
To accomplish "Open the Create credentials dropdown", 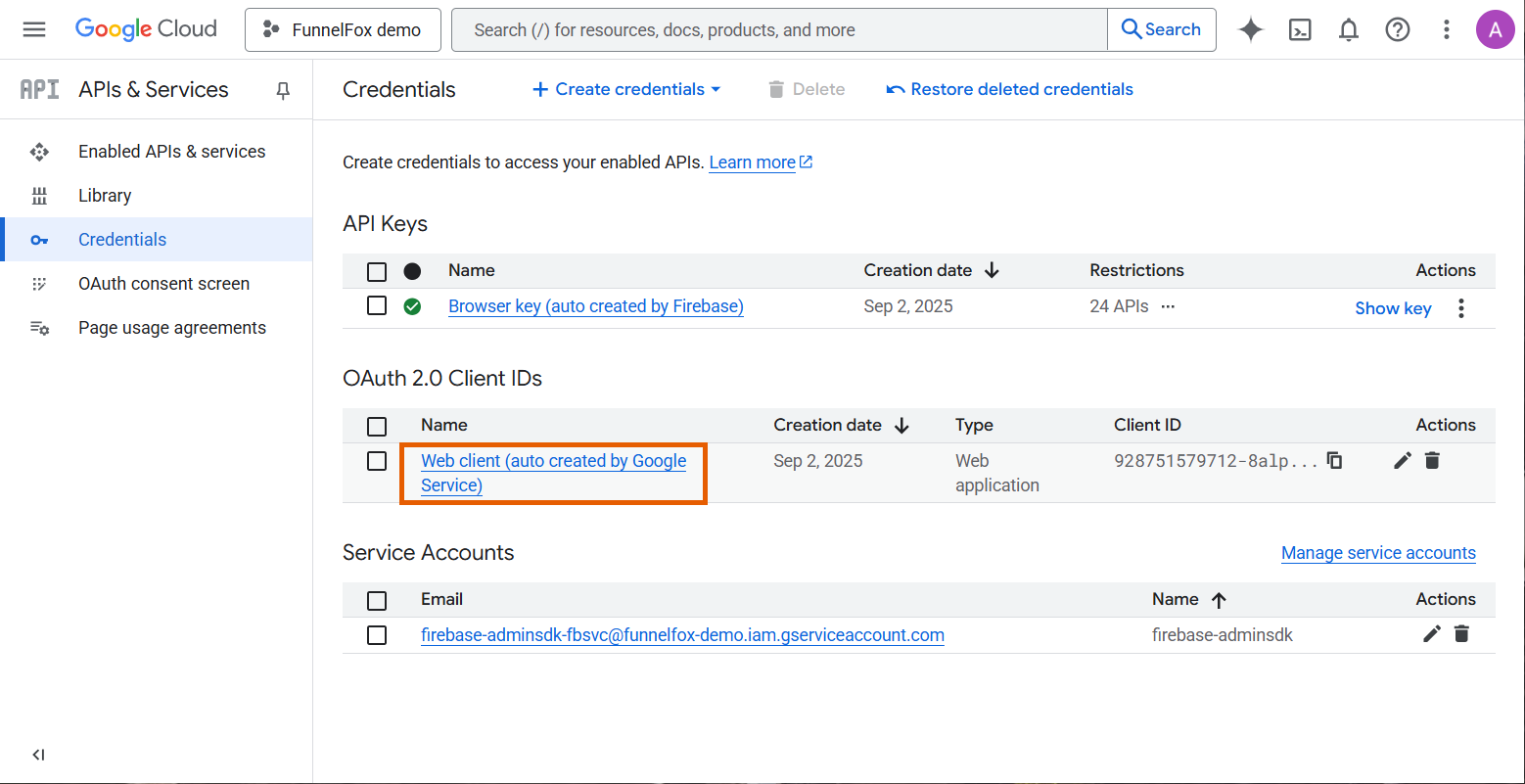I will coord(626,89).
